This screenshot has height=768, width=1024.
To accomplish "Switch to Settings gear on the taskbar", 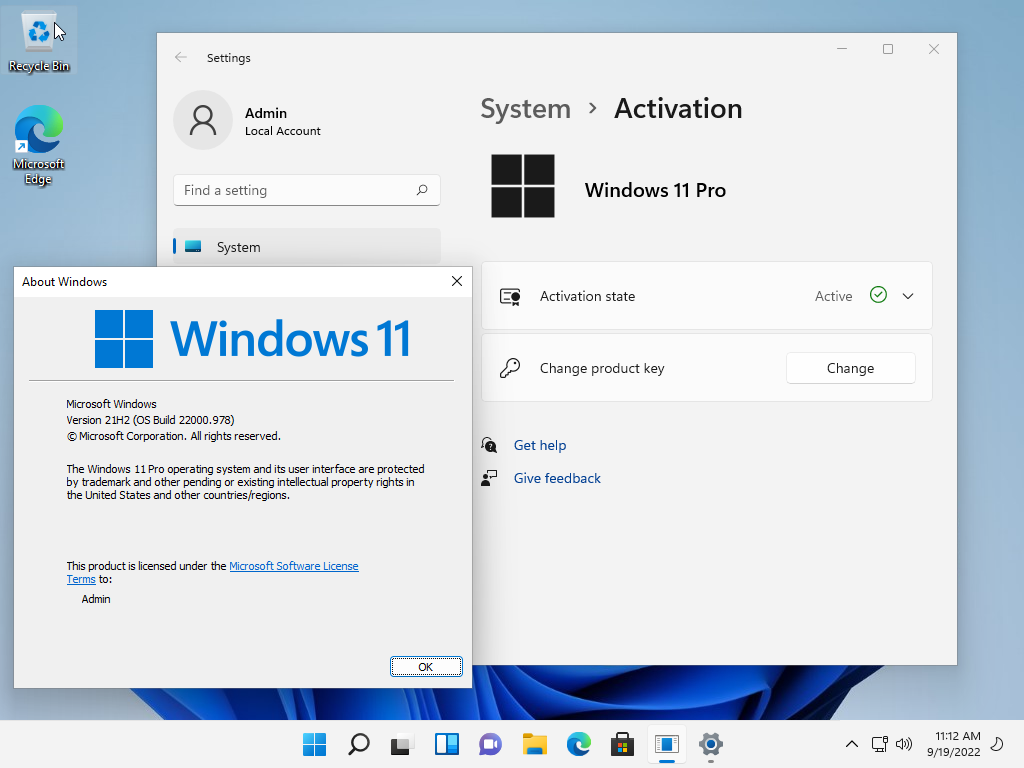I will 711,744.
